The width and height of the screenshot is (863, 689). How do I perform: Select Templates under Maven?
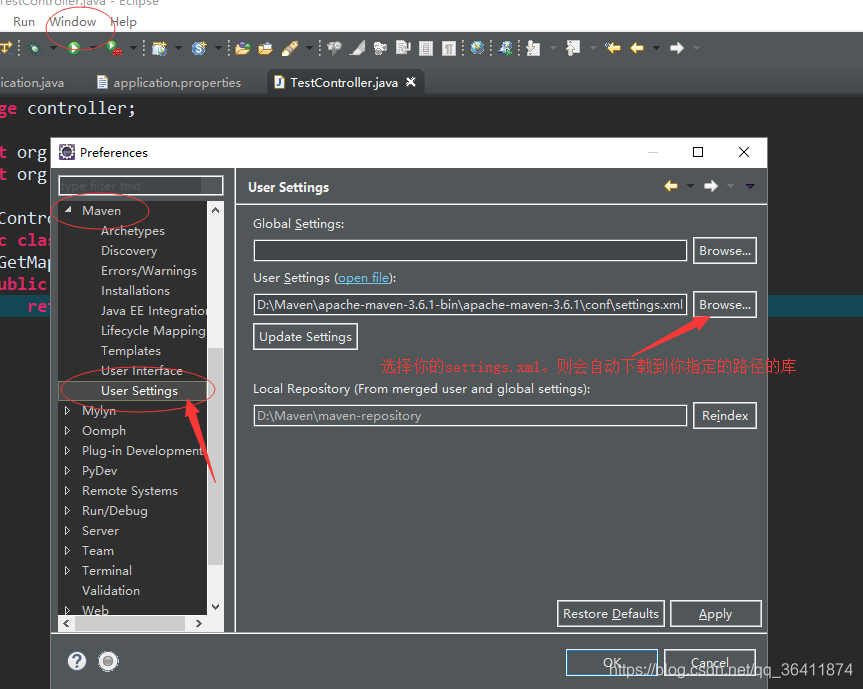click(130, 351)
